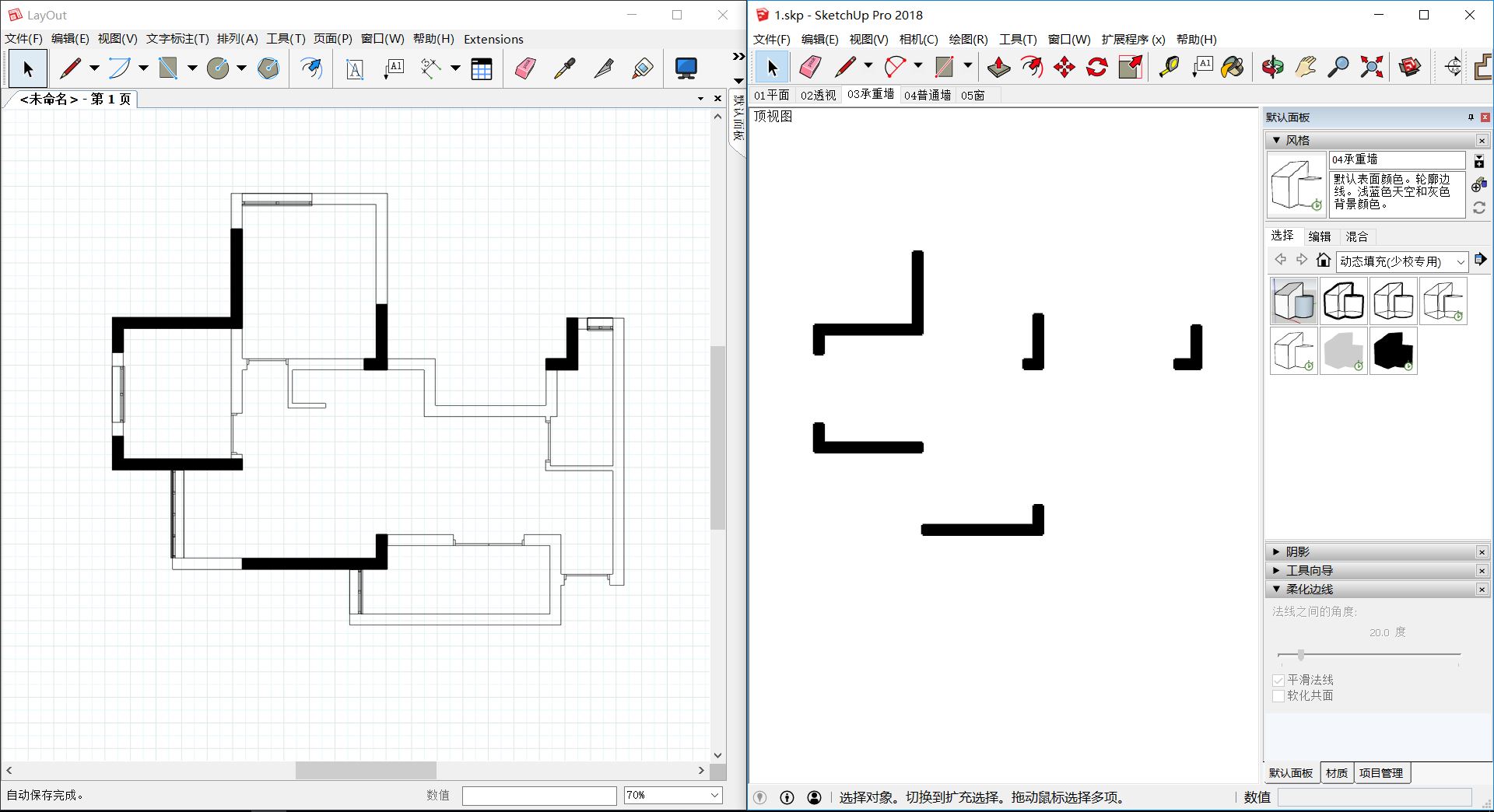Viewport: 1494px width, 812px height.
Task: Toggle the 平滑法线 checkbox
Action: tap(1278, 681)
